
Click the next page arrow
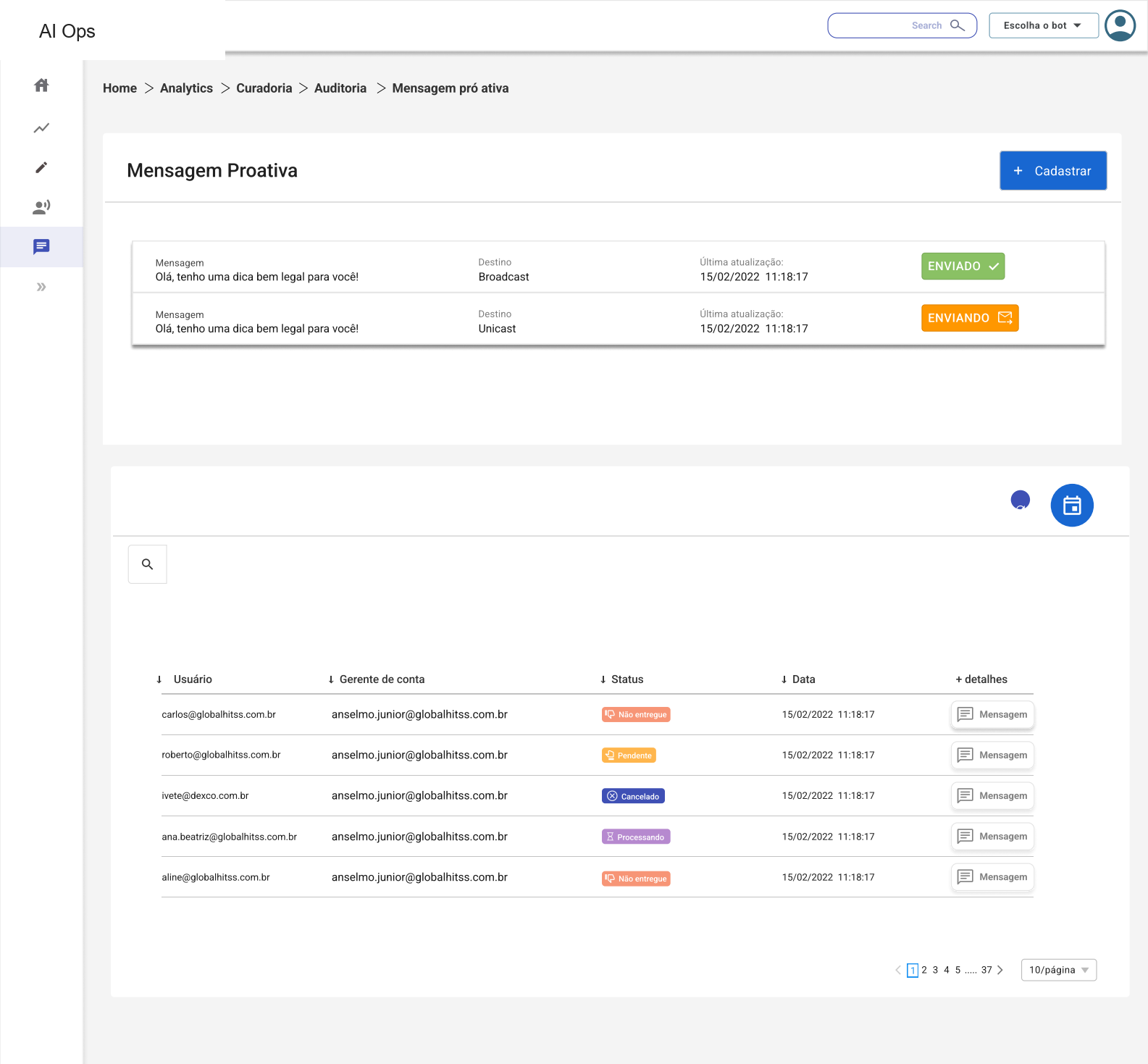pos(1000,970)
